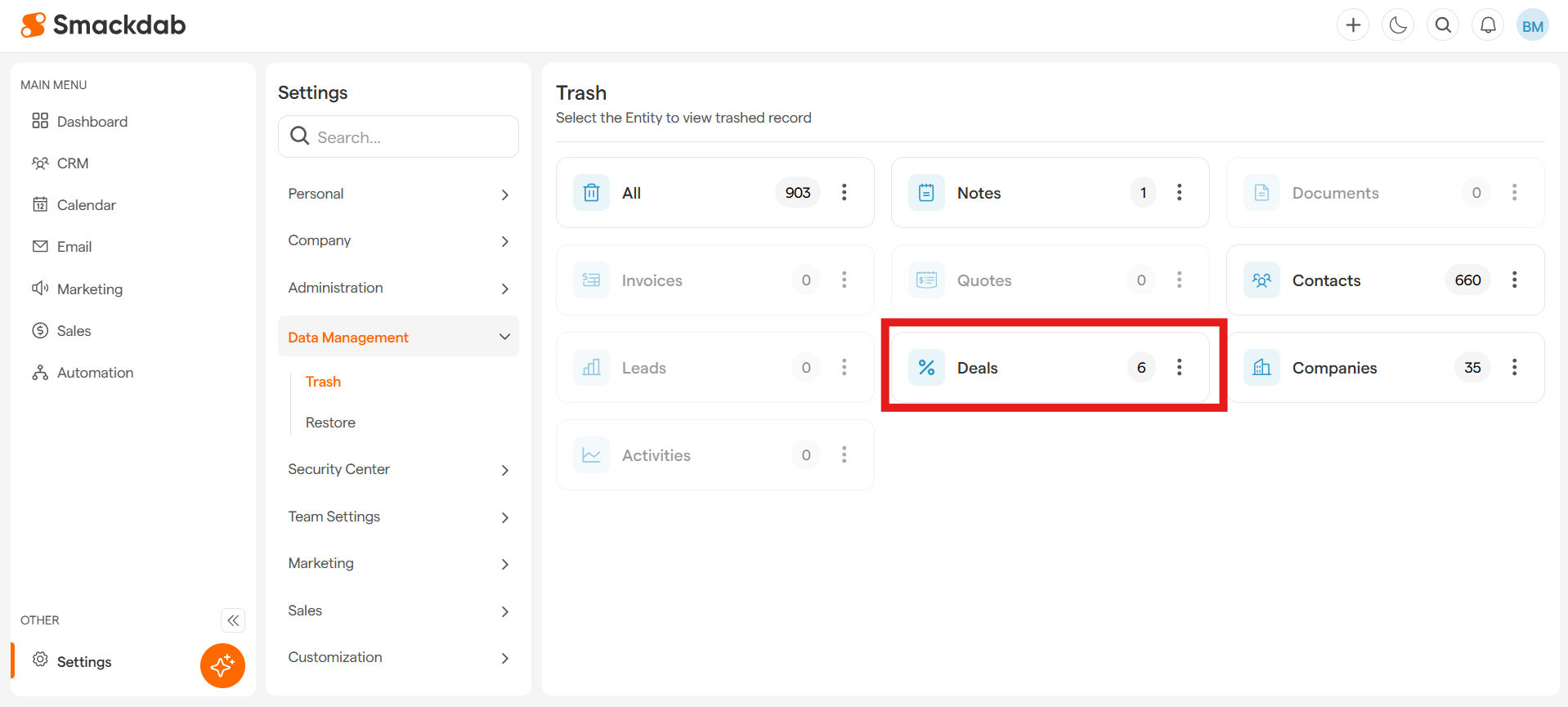The width and height of the screenshot is (1568, 707).
Task: Go to Dashboard in main menu
Action: pos(92,122)
